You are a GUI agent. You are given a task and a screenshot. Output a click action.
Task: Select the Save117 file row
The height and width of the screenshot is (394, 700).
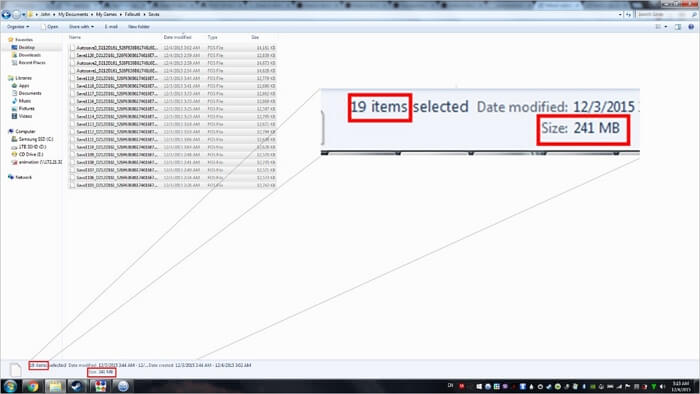point(172,94)
